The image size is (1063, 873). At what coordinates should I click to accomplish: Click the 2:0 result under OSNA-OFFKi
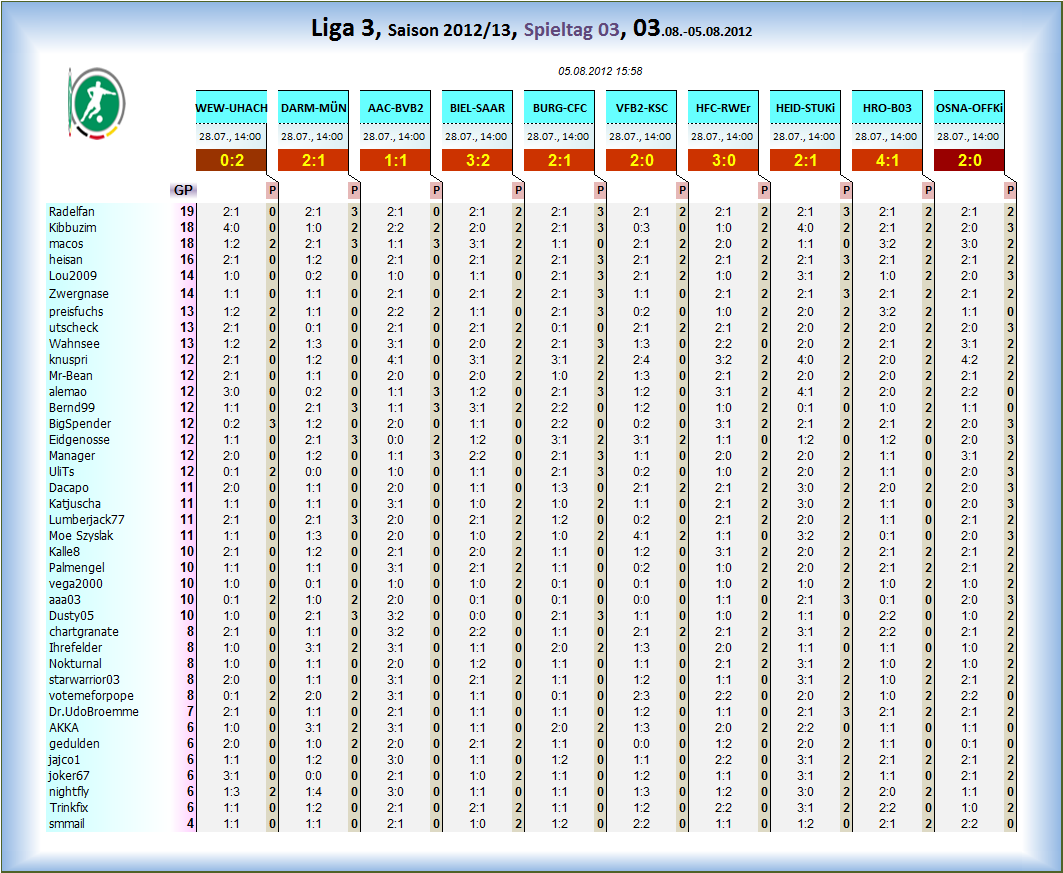970,161
